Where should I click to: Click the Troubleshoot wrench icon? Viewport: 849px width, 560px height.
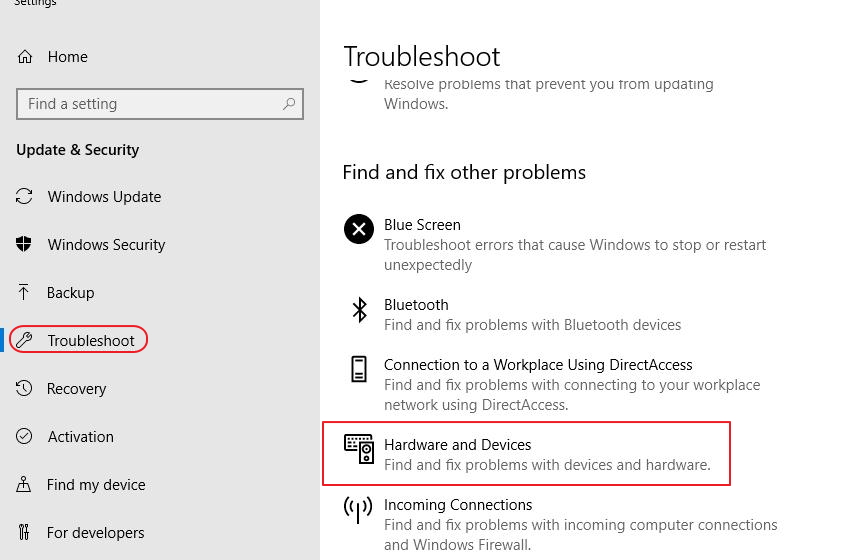point(25,341)
